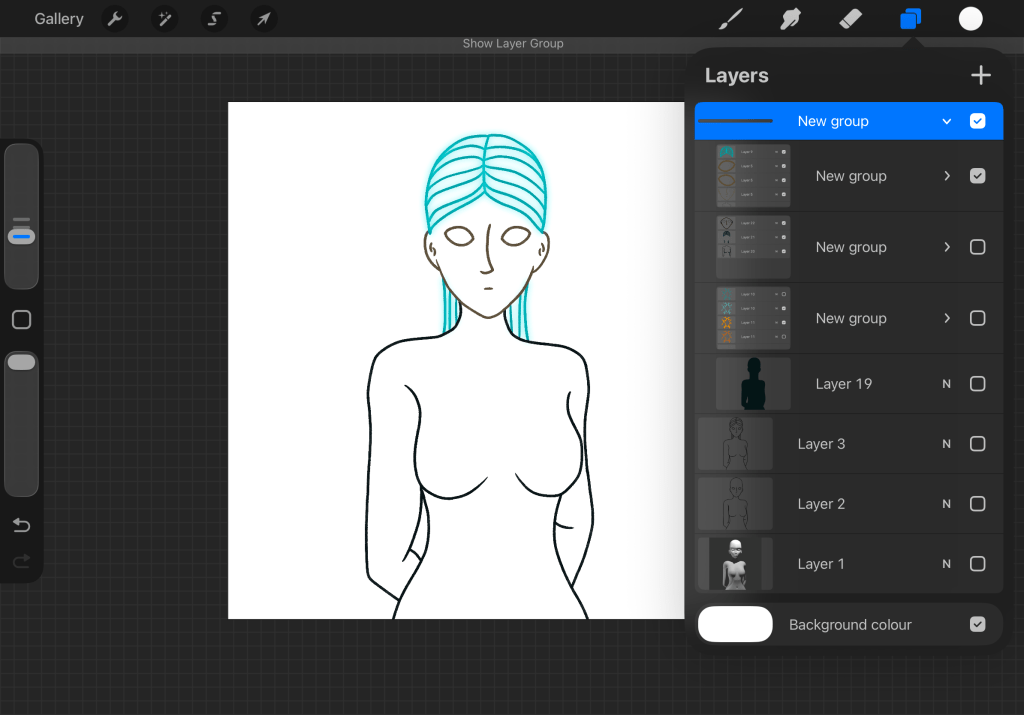
Task: Select the Paint brush tool
Action: tap(732, 19)
